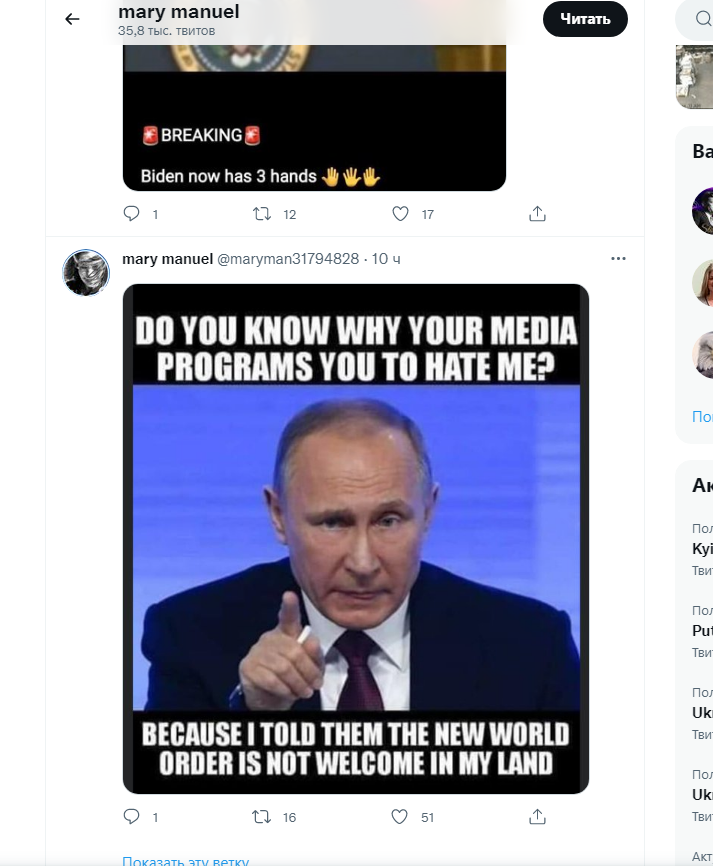Open the first suggested account avatar in sidebar

(704, 211)
